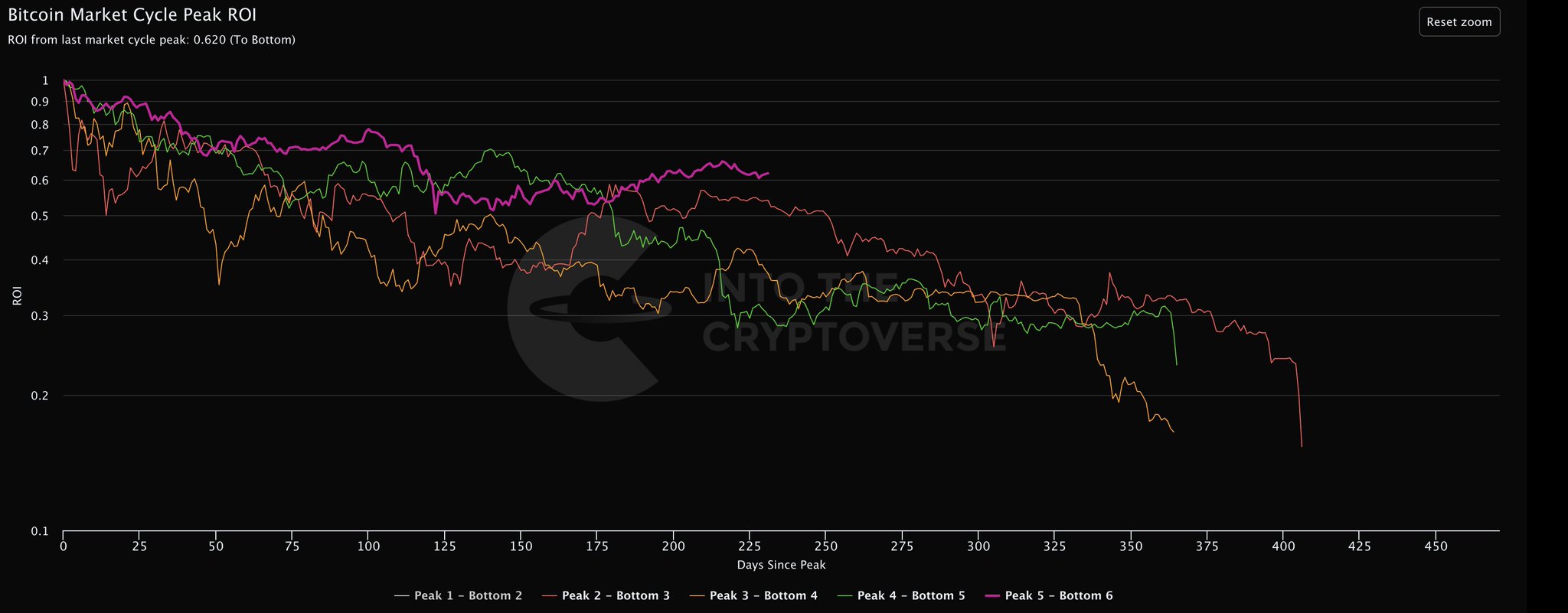Screen dimensions: 1568x613
Task: Click the end point of the green Peak 4 line
Action: tap(1176, 364)
